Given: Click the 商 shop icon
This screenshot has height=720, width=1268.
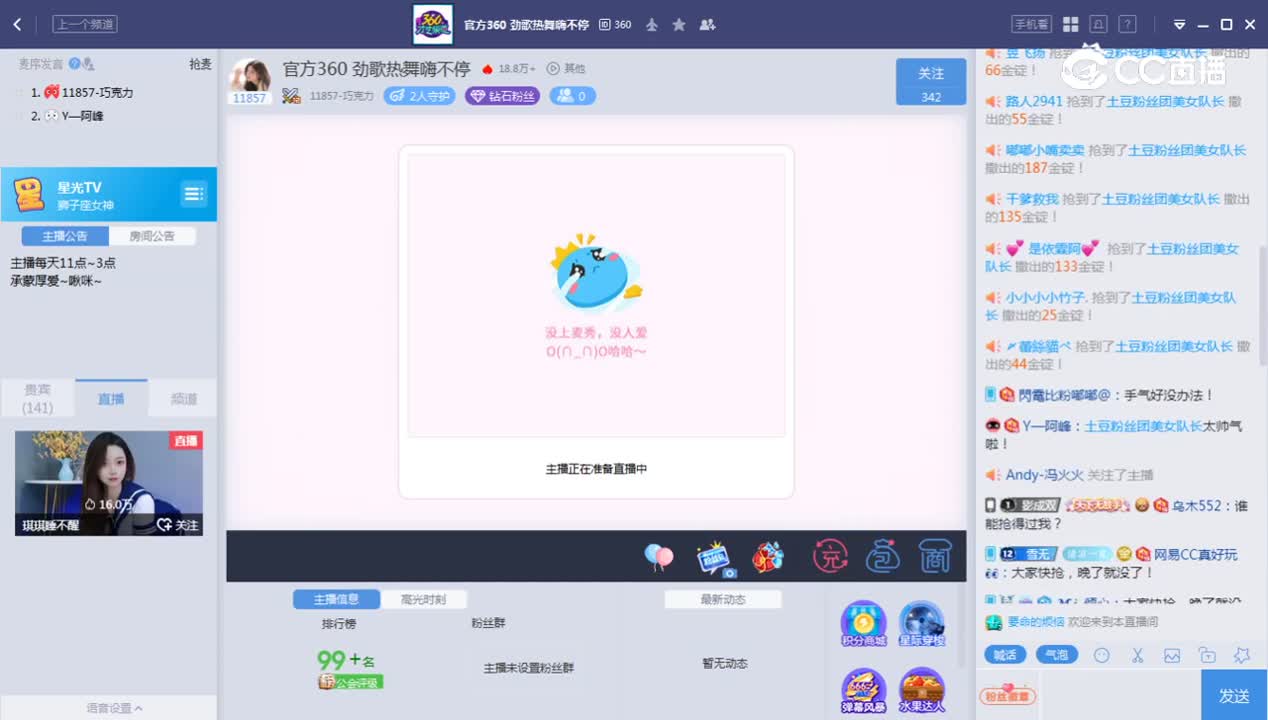Looking at the screenshot, I should (x=934, y=556).
